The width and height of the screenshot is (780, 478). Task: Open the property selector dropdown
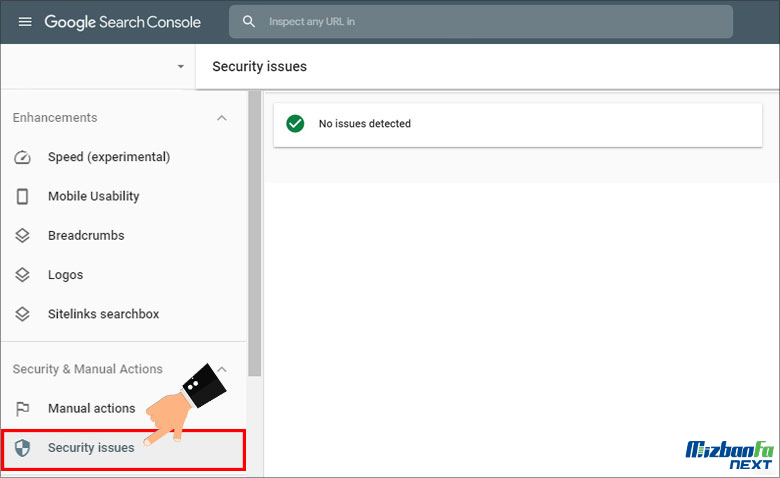[x=180, y=67]
